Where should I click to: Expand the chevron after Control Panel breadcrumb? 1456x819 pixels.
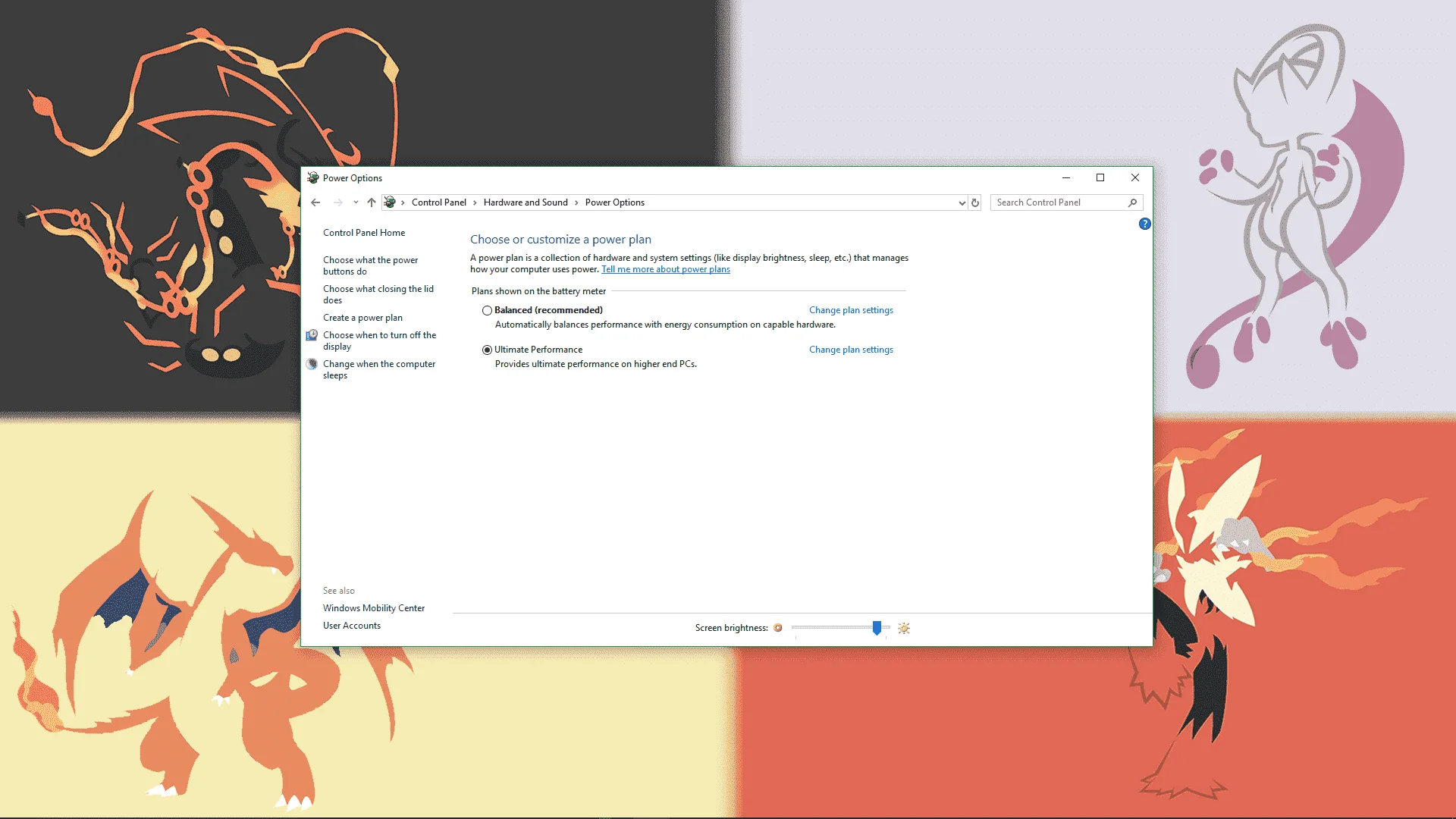tap(475, 202)
